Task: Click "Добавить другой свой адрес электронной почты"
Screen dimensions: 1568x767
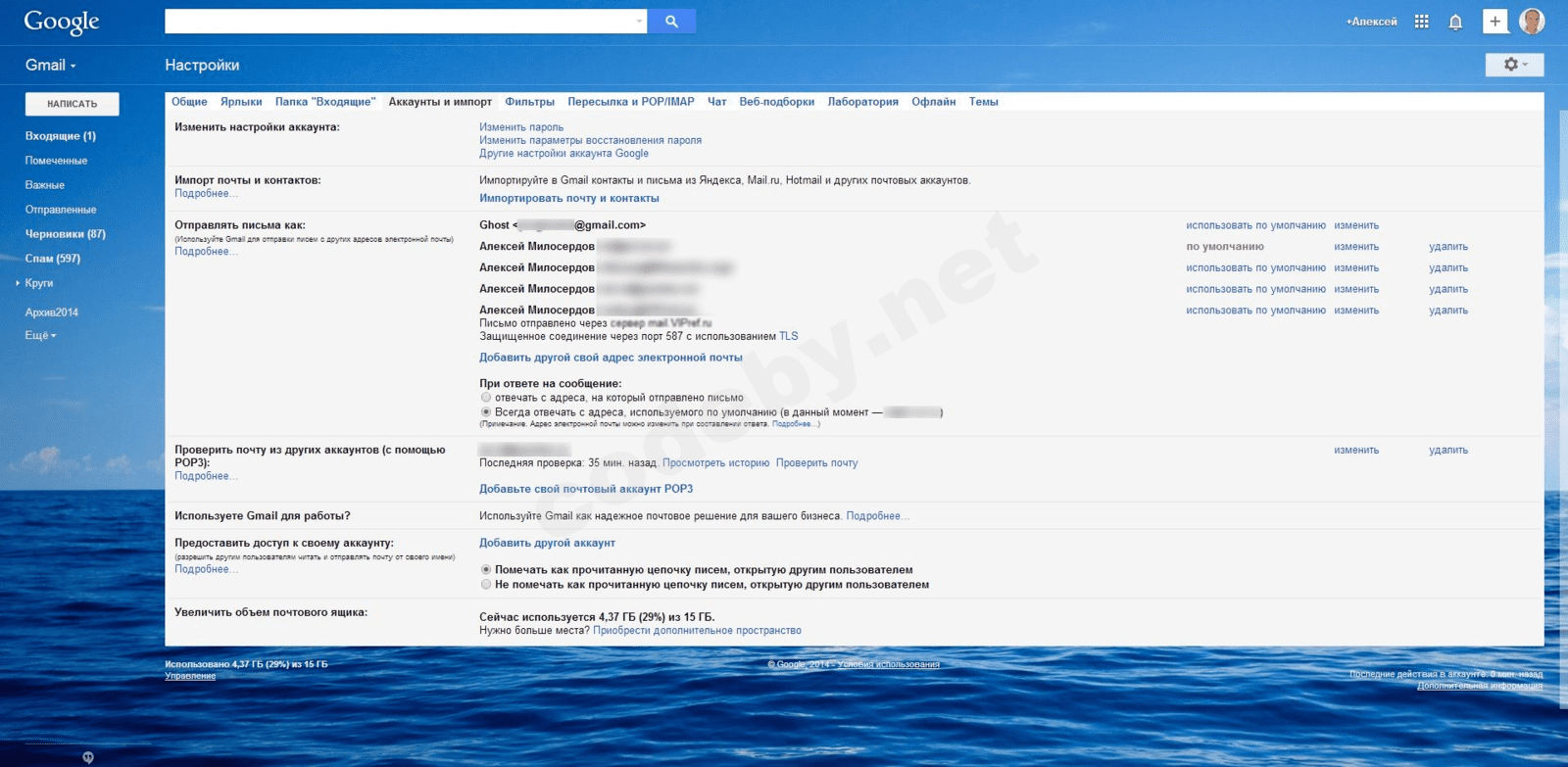Action: pyautogui.click(x=611, y=359)
